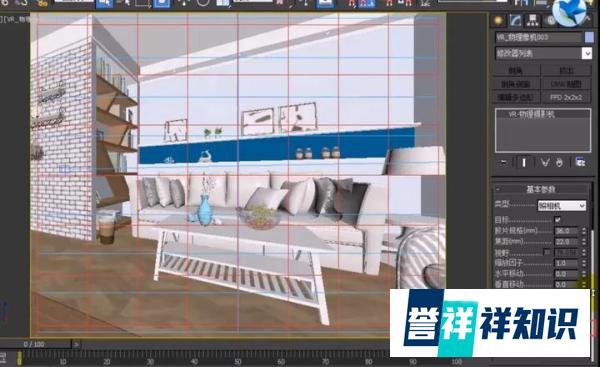Click Remove Modifier trash icon

[x=559, y=163]
